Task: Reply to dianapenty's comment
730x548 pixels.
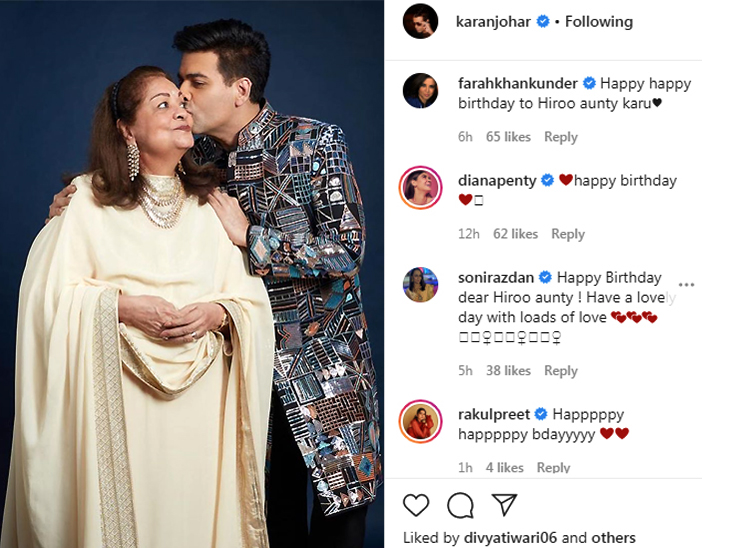Action: point(568,234)
